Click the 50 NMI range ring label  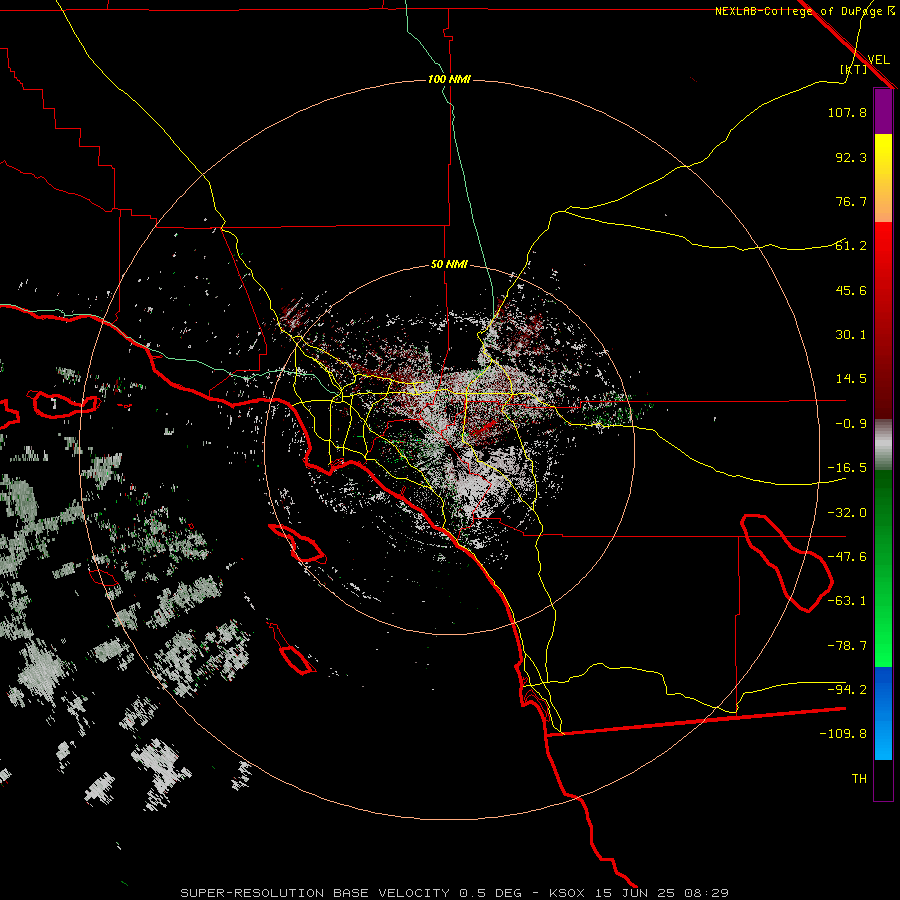[x=449, y=265]
